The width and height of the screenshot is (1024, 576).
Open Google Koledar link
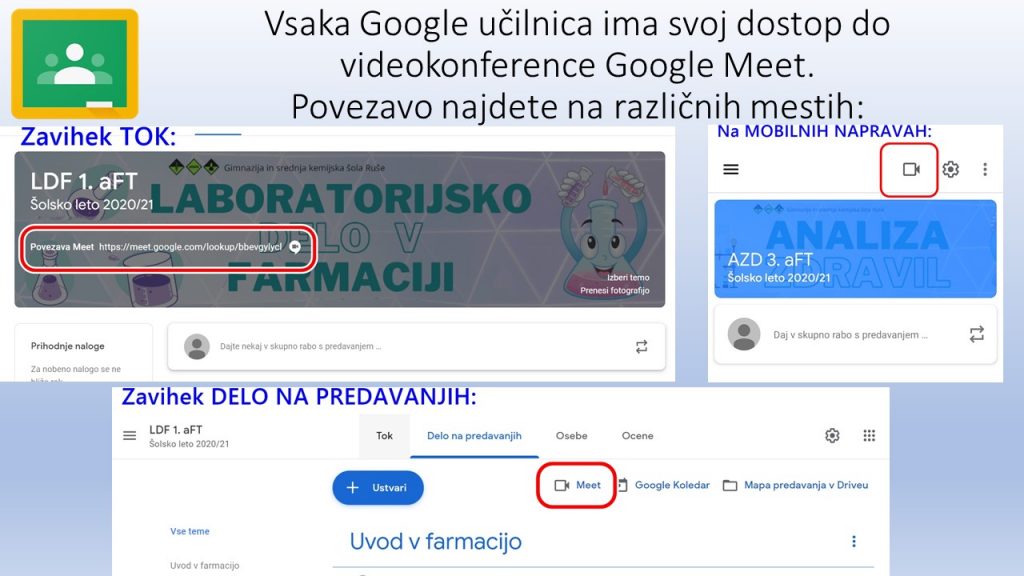click(664, 485)
